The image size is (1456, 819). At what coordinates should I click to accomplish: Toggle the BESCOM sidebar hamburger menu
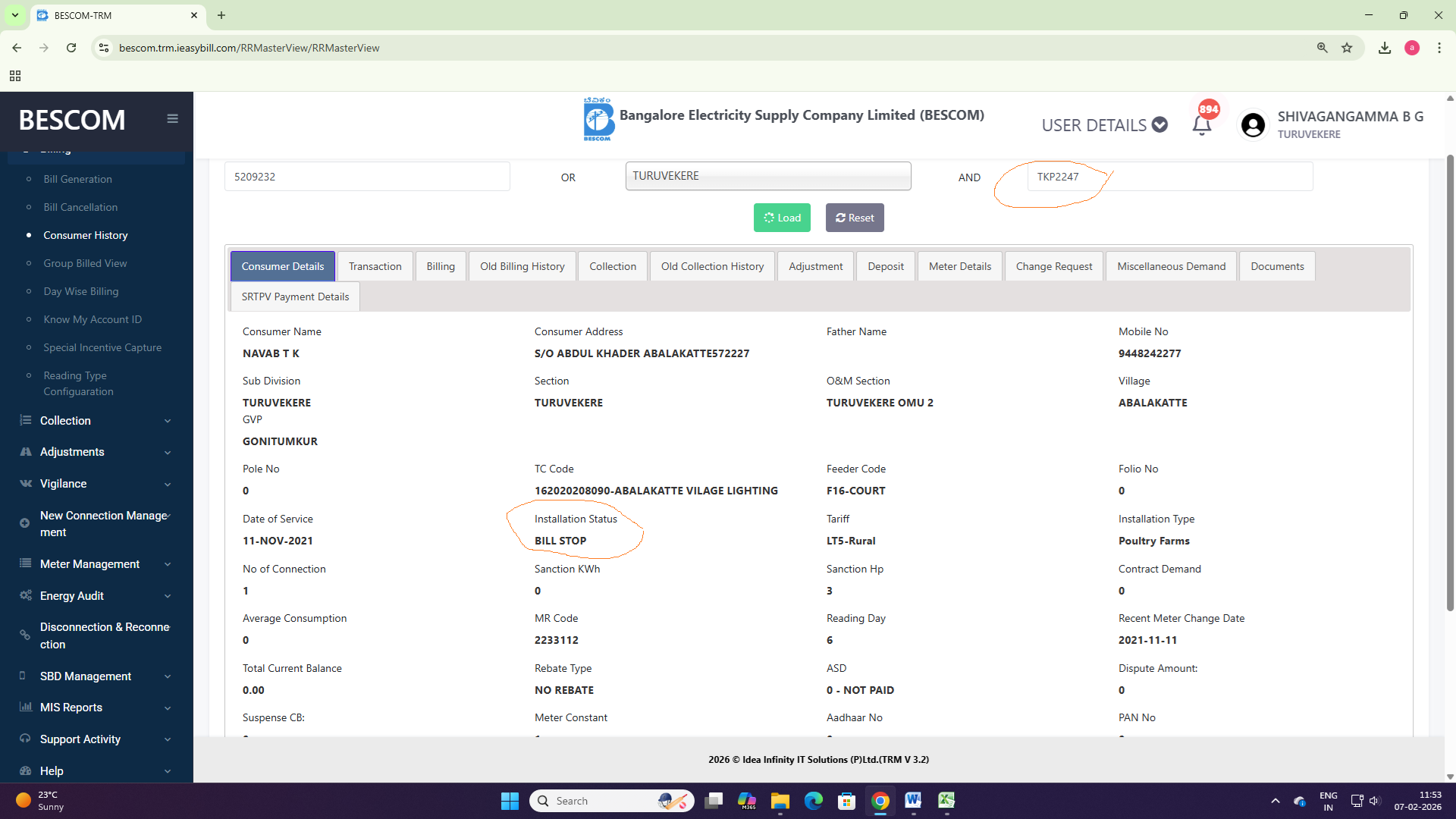point(172,118)
